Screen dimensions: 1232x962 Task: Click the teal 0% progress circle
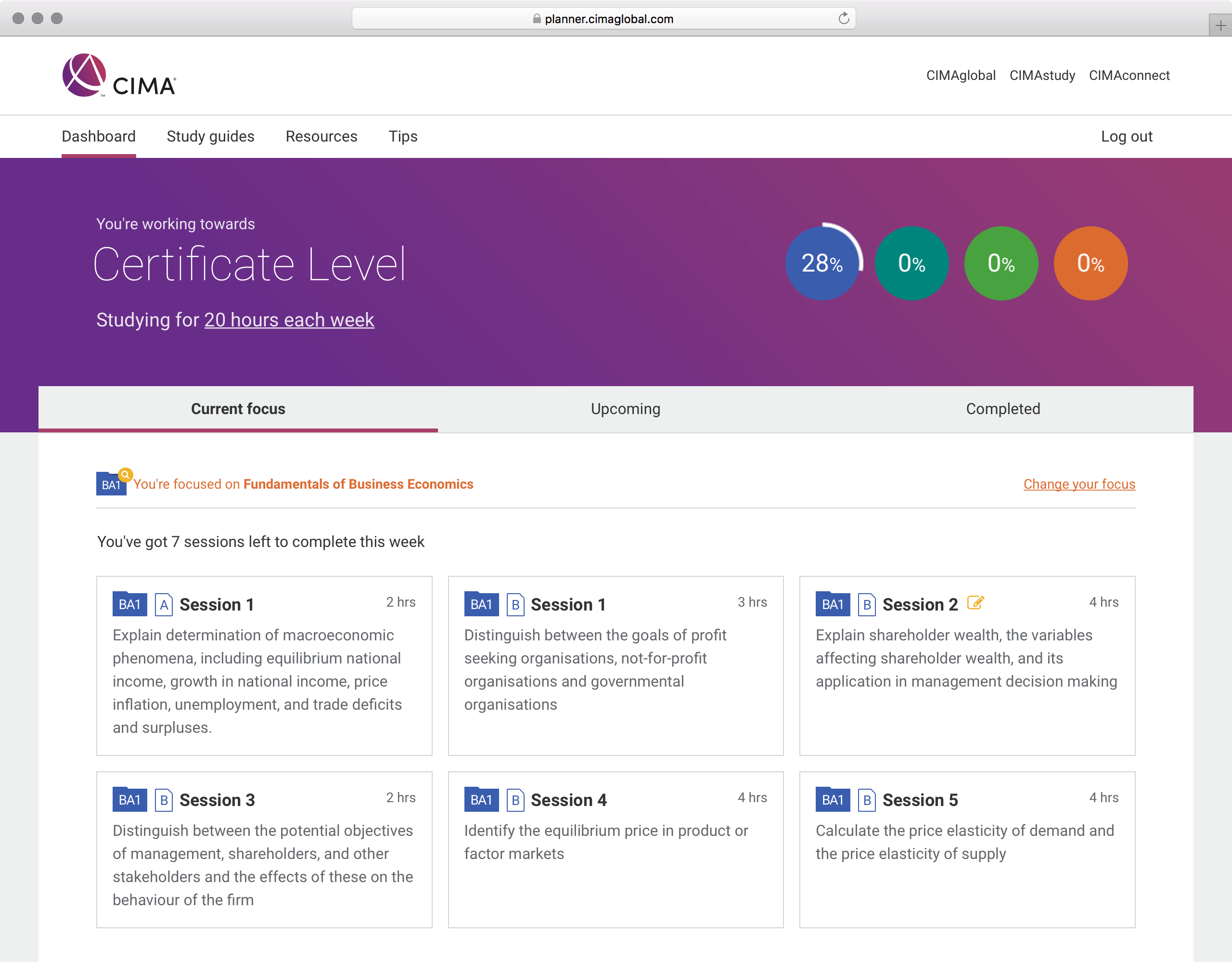tap(911, 263)
